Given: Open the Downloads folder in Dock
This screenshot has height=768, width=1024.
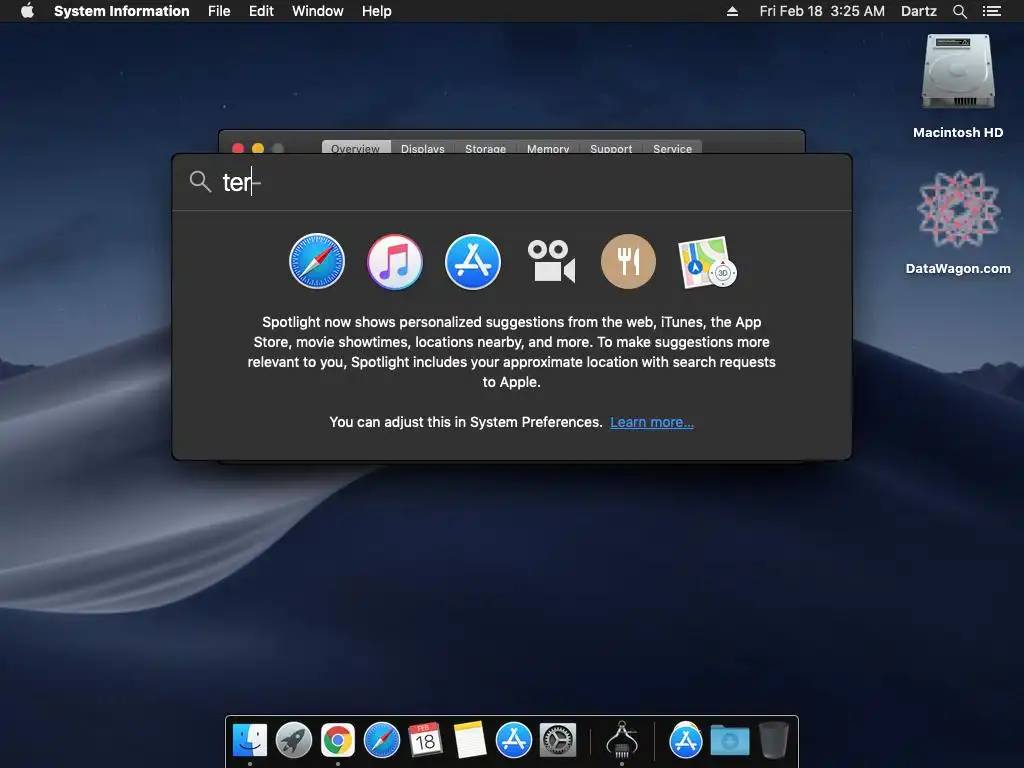Looking at the screenshot, I should (729, 741).
